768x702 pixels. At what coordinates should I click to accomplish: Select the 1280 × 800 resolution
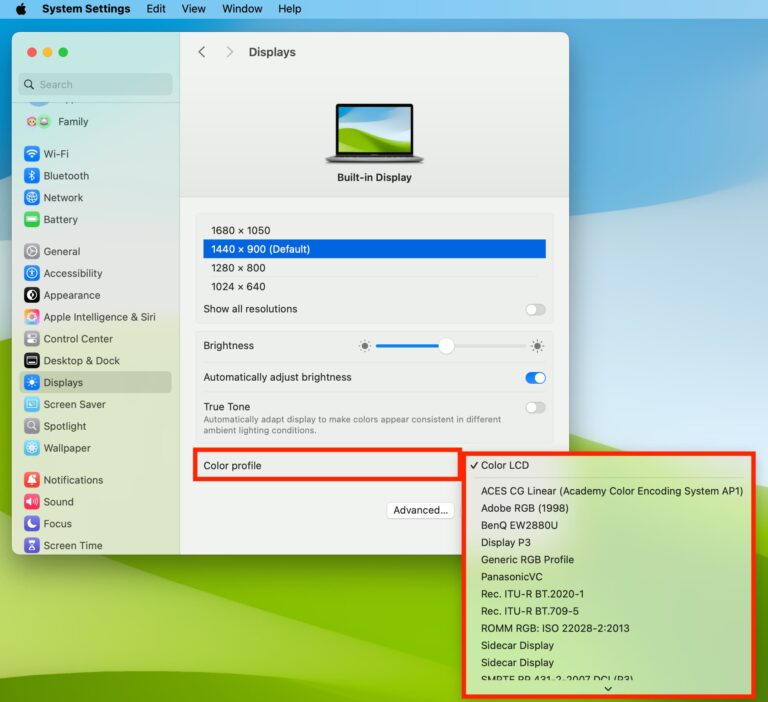(374, 268)
